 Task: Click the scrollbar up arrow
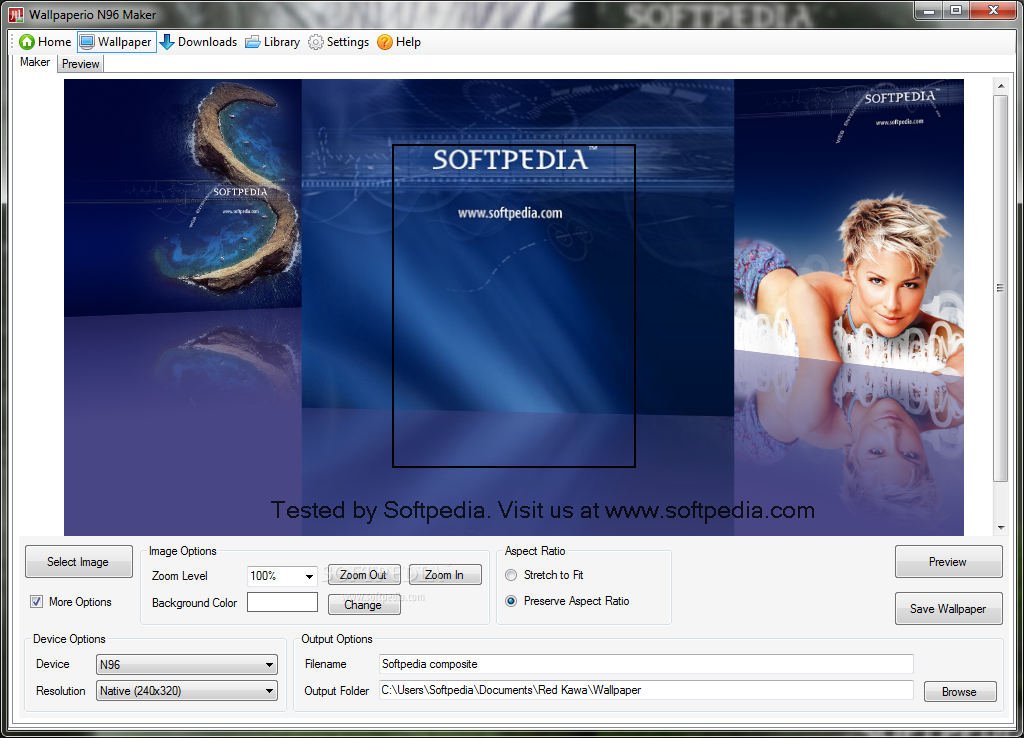click(1000, 86)
